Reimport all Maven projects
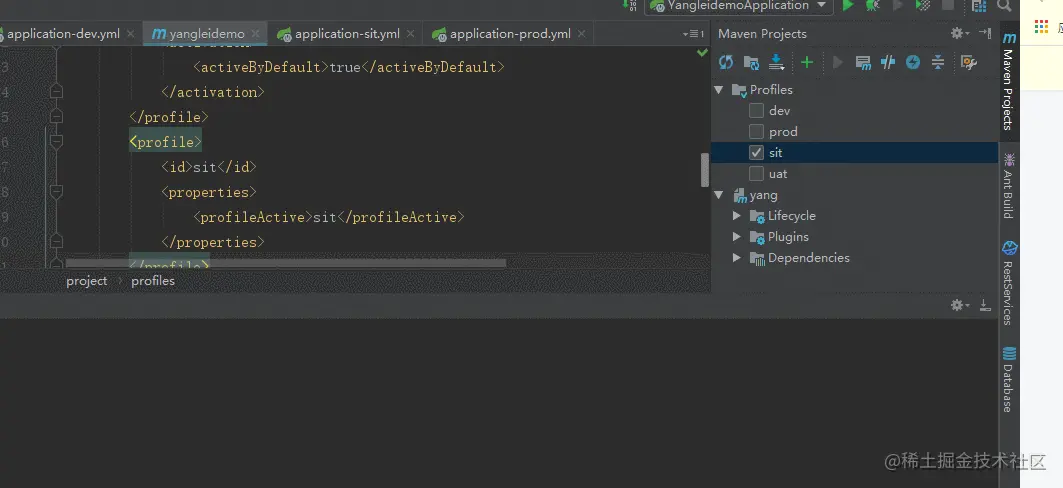Screen dimensions: 1063x488 726,62
